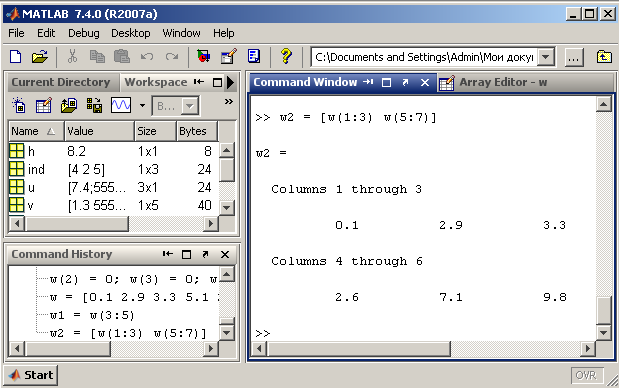Open the Help menu
This screenshot has height=388, width=619.
click(224, 33)
